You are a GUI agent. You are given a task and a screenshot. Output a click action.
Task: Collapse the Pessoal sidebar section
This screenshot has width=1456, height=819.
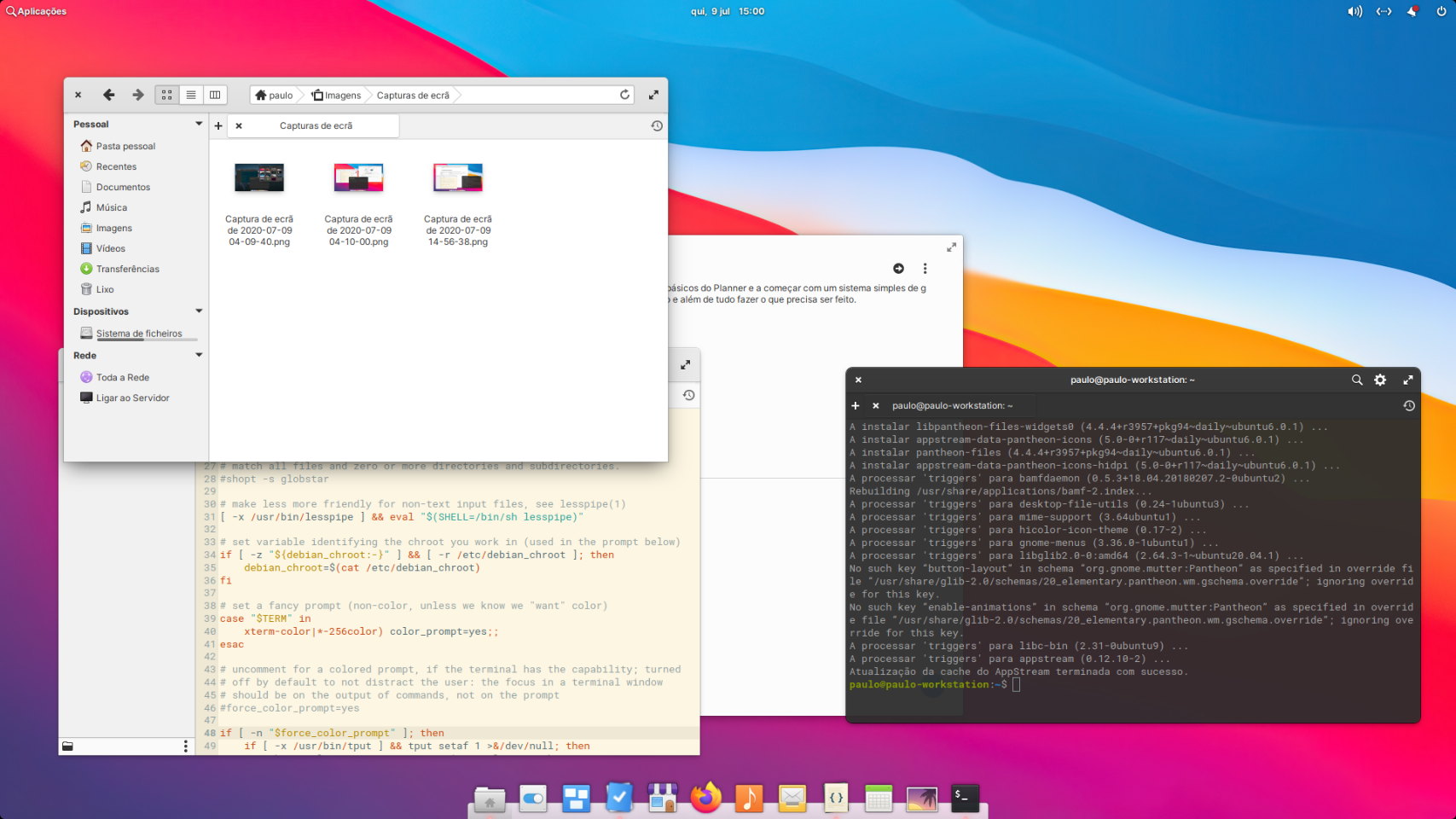[x=199, y=124]
